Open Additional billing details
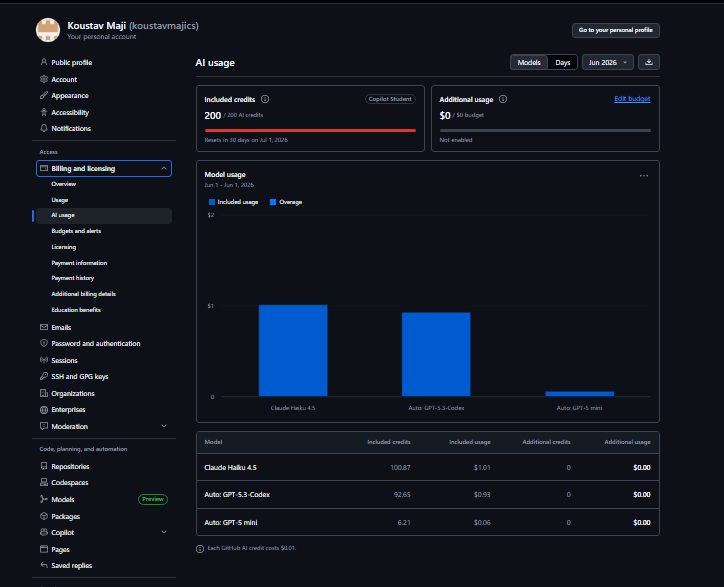 pyautogui.click(x=84, y=294)
